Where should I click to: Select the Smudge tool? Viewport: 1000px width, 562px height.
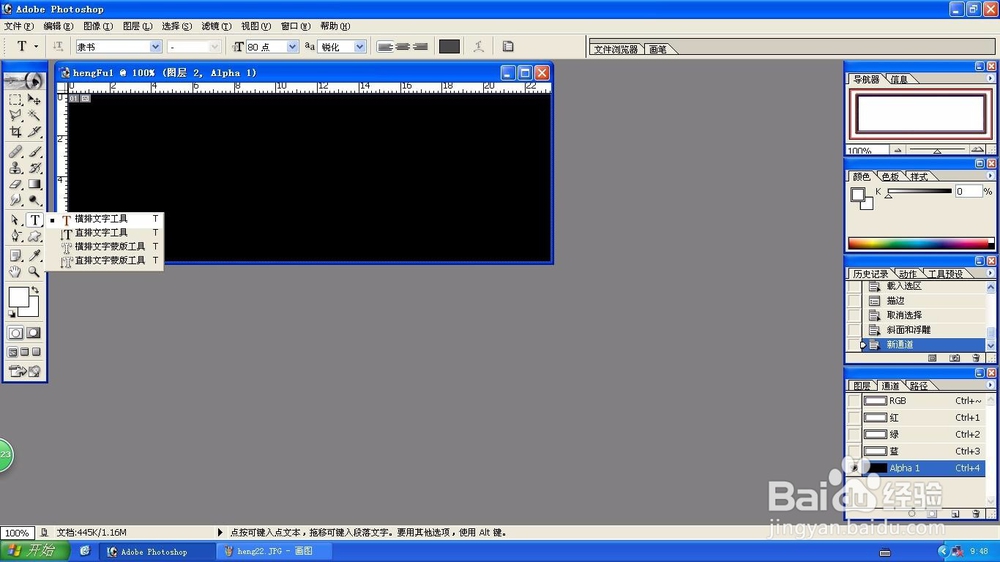click(x=15, y=200)
